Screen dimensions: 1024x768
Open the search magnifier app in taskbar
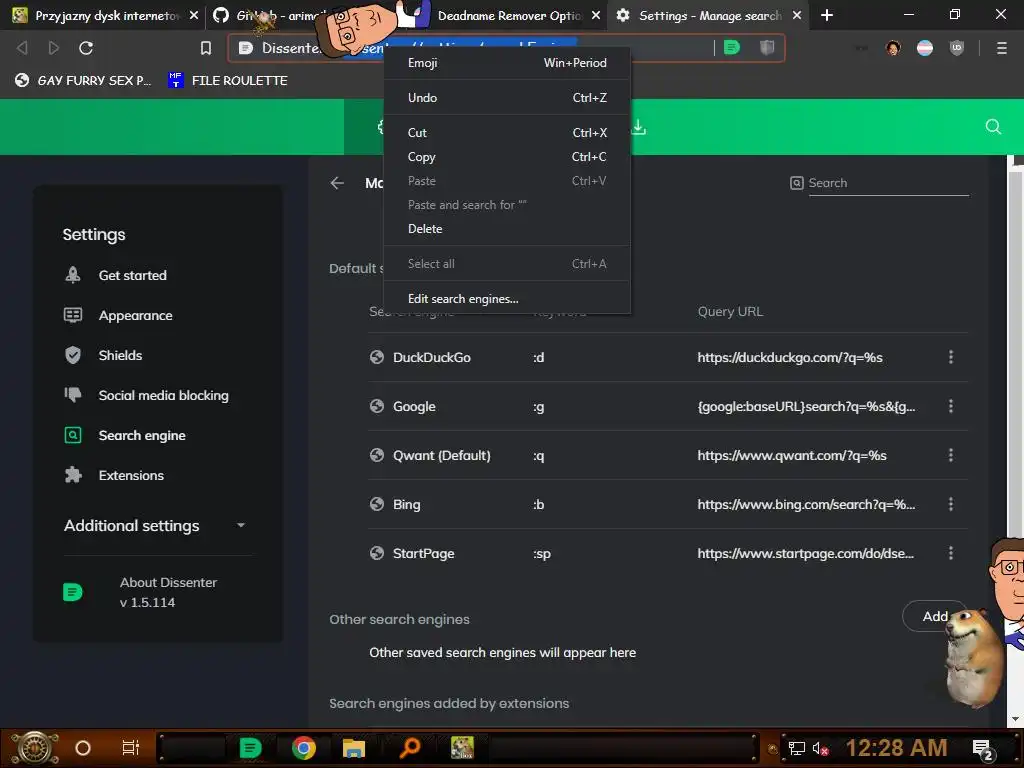[x=409, y=747]
